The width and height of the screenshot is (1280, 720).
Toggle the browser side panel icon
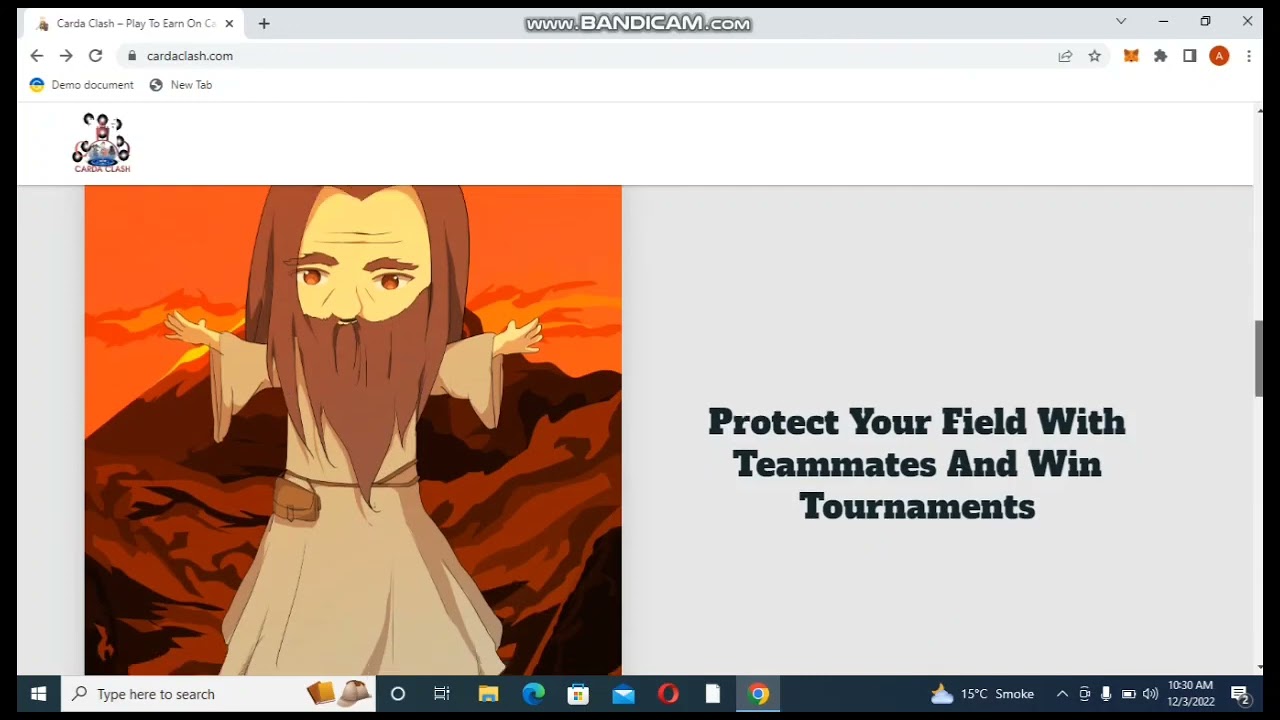[x=1189, y=56]
